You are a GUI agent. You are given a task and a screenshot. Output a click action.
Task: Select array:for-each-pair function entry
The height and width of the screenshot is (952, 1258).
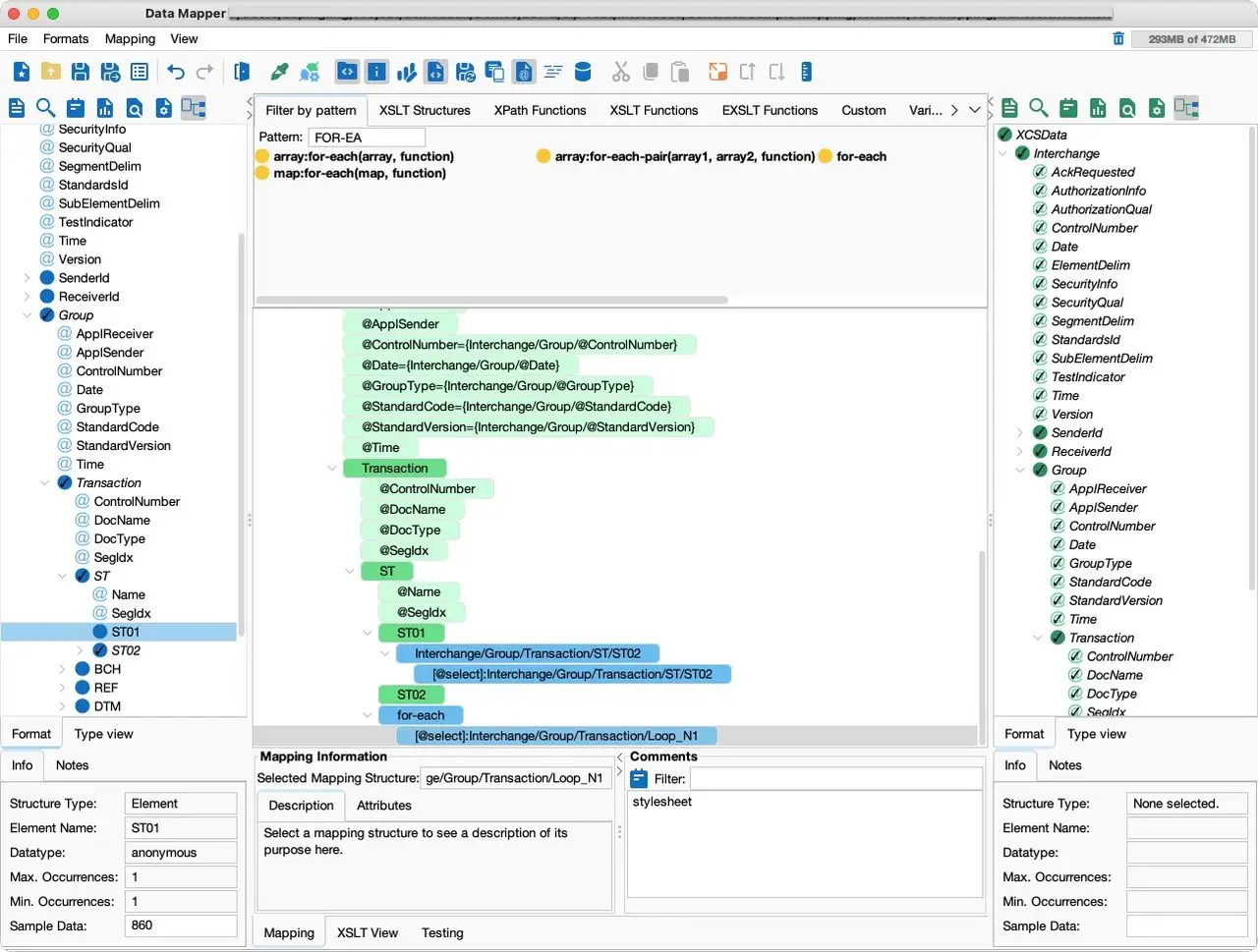pos(676,156)
